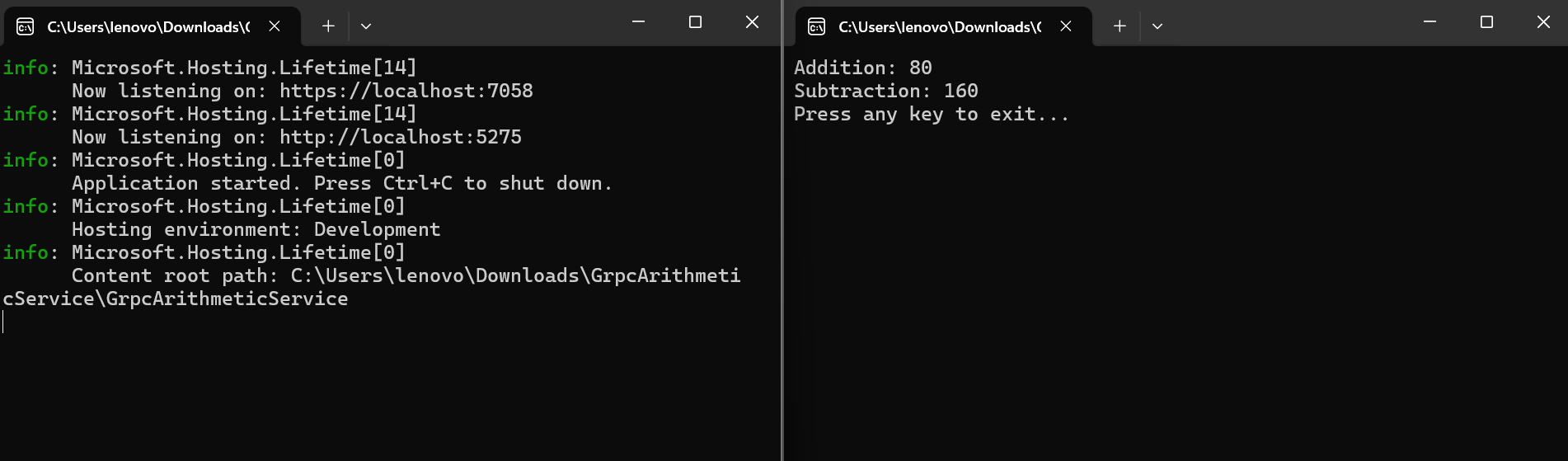Open a new tab in the hosting log terminal
This screenshot has height=461, width=1568.
coord(328,26)
